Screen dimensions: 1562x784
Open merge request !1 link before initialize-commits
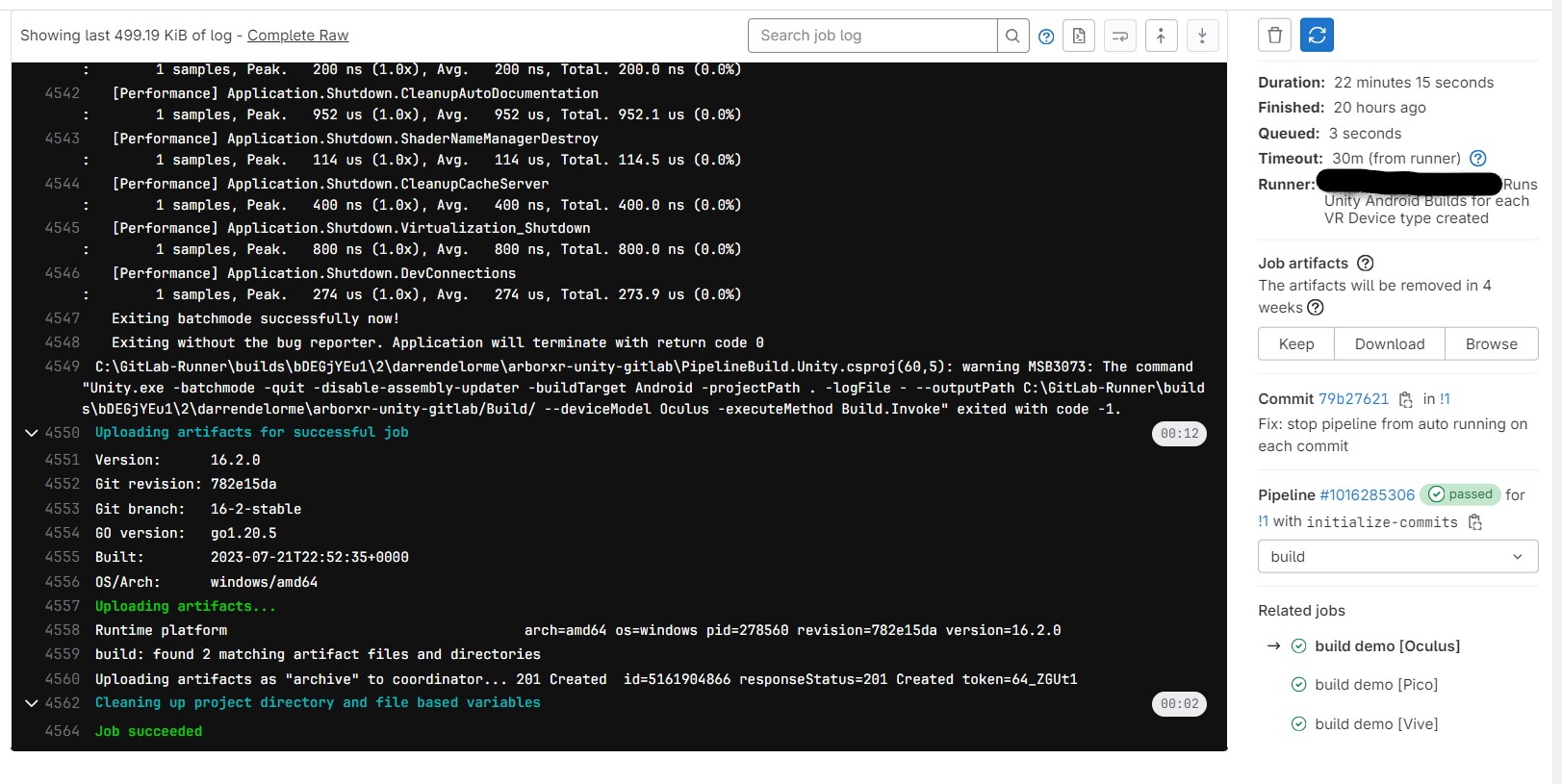(1263, 522)
